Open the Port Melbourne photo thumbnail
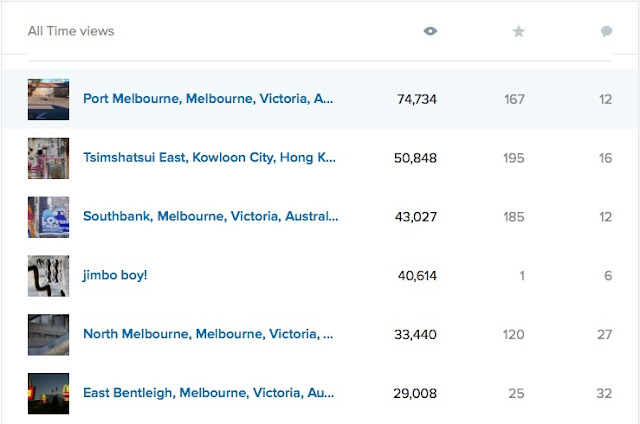The image size is (640, 424). click(48, 99)
